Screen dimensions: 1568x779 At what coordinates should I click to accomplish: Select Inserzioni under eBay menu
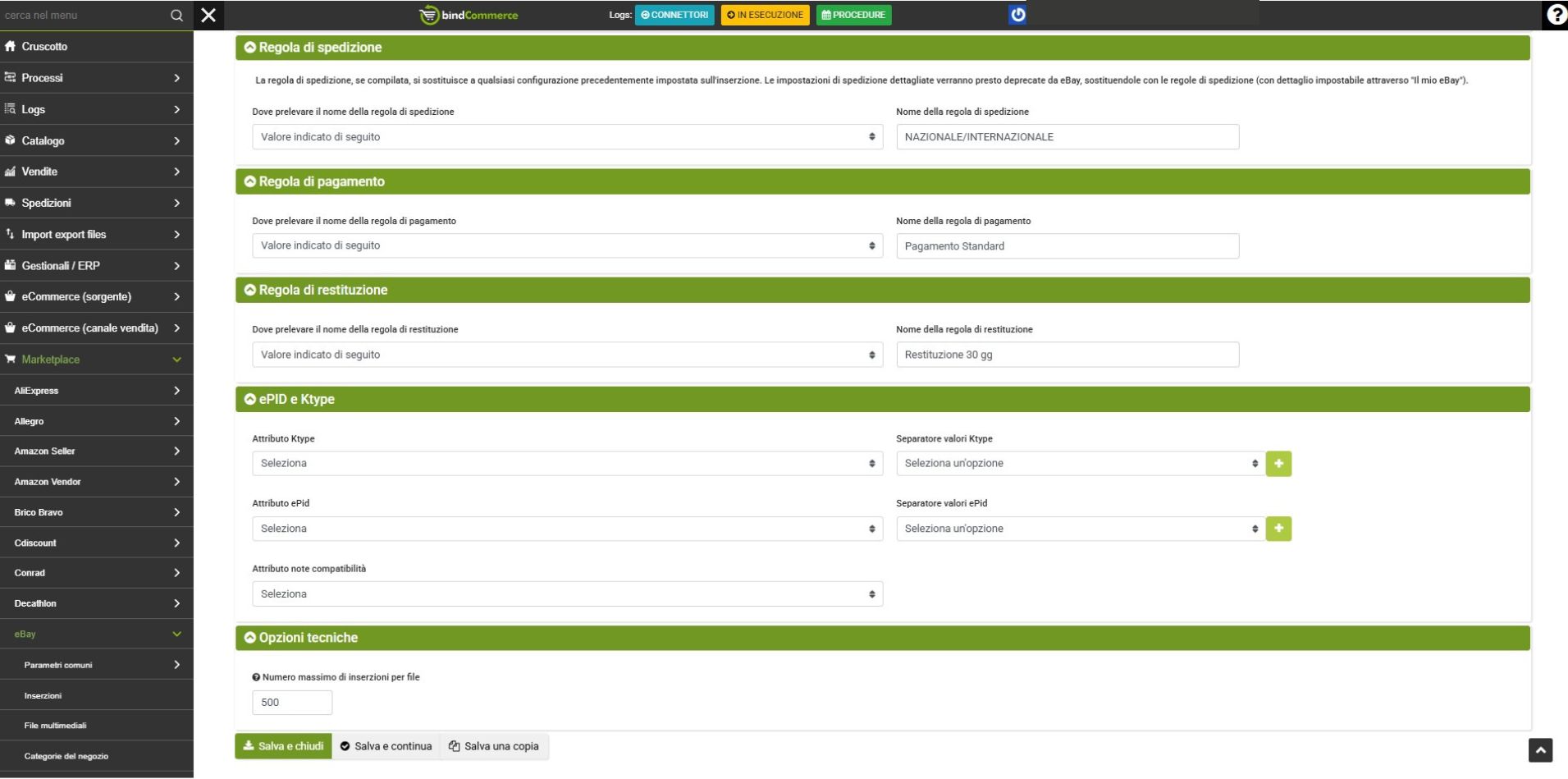point(43,696)
